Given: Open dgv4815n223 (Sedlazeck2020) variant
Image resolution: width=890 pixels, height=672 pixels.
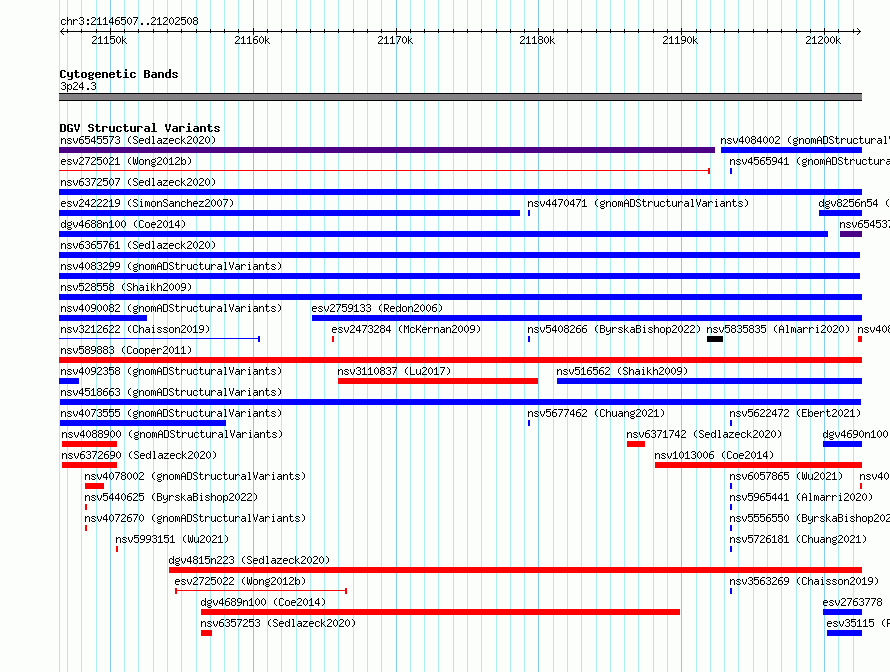Looking at the screenshot, I should (249, 560).
